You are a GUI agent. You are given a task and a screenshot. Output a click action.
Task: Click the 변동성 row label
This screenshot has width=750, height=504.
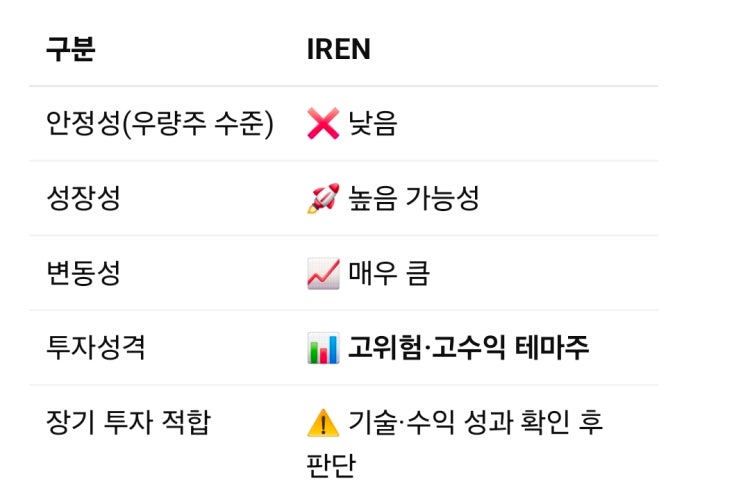82,273
